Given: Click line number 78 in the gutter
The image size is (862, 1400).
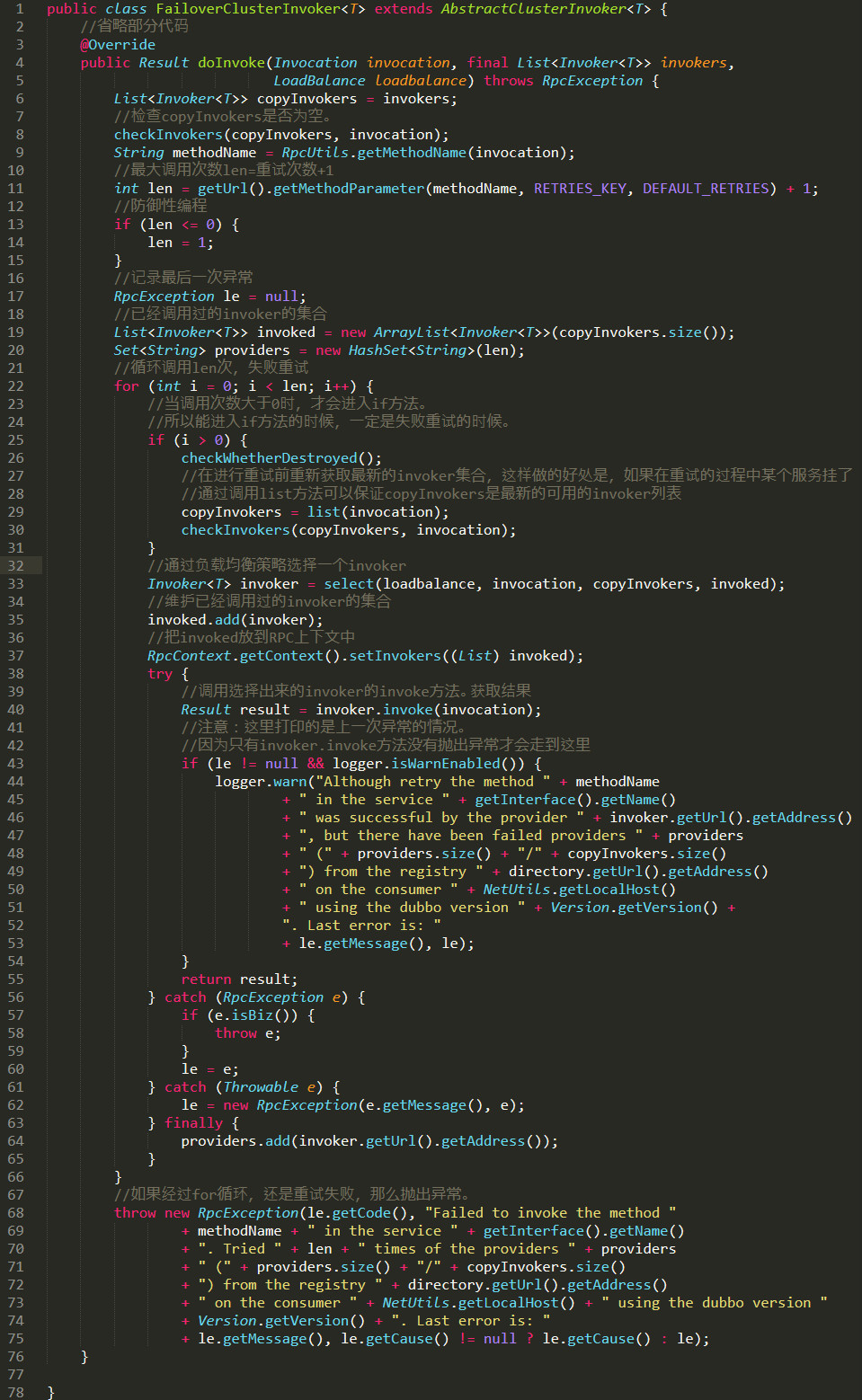Looking at the screenshot, I should (x=16, y=1393).
